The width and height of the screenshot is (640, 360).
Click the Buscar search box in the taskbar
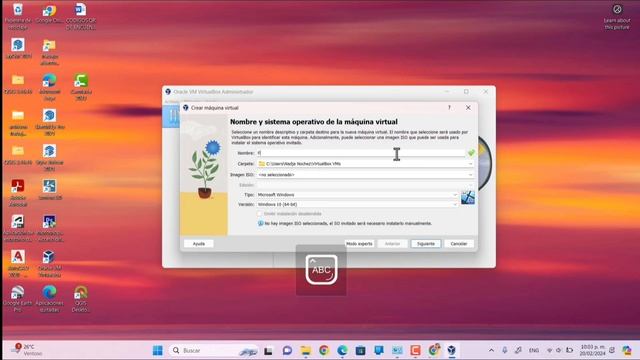tap(213, 350)
